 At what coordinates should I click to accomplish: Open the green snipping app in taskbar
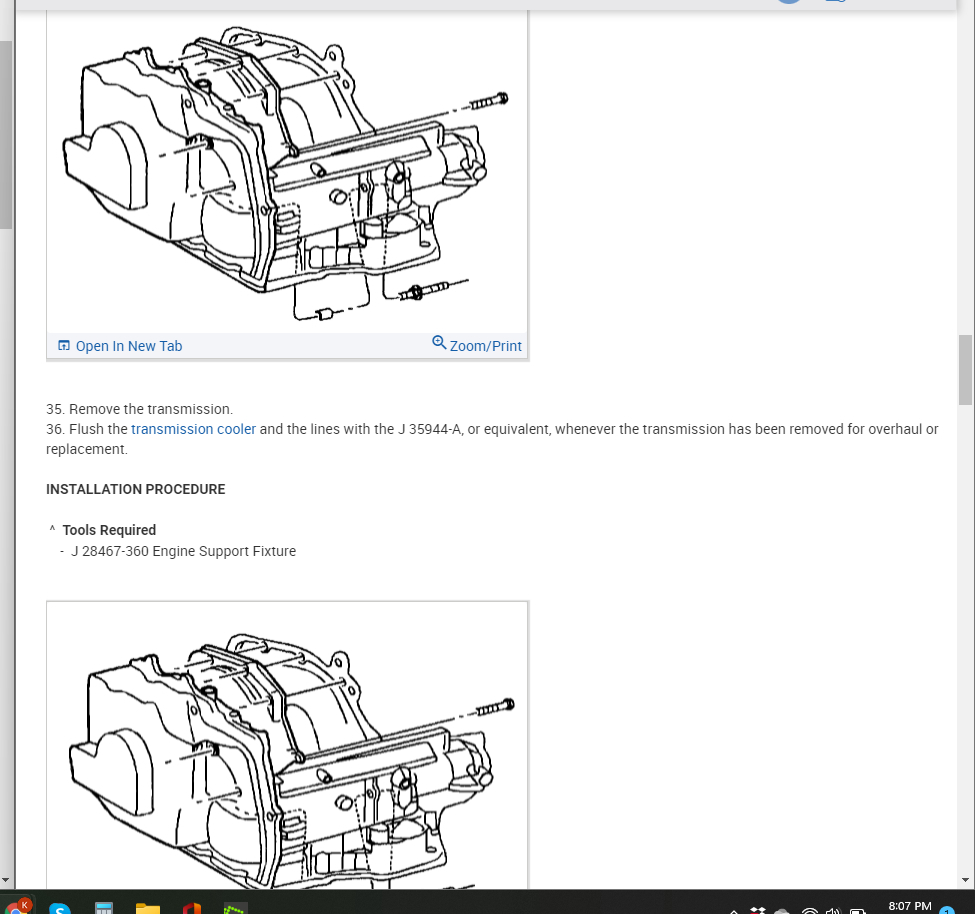click(235, 908)
